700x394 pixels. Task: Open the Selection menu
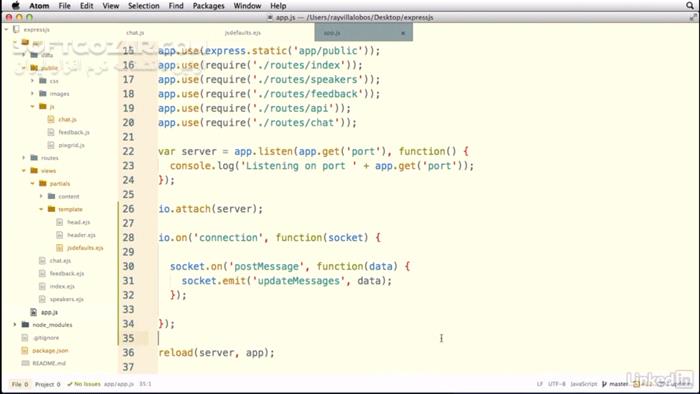click(x=144, y=6)
